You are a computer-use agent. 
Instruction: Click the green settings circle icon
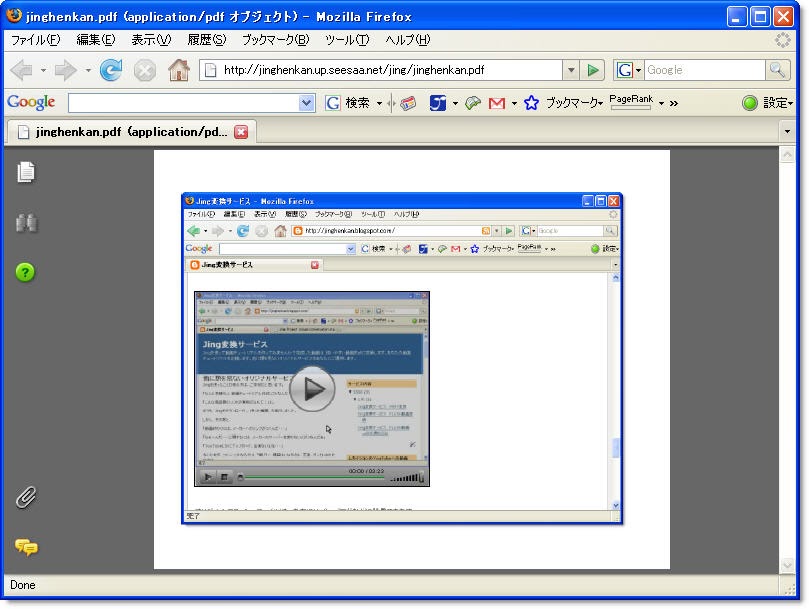click(750, 103)
